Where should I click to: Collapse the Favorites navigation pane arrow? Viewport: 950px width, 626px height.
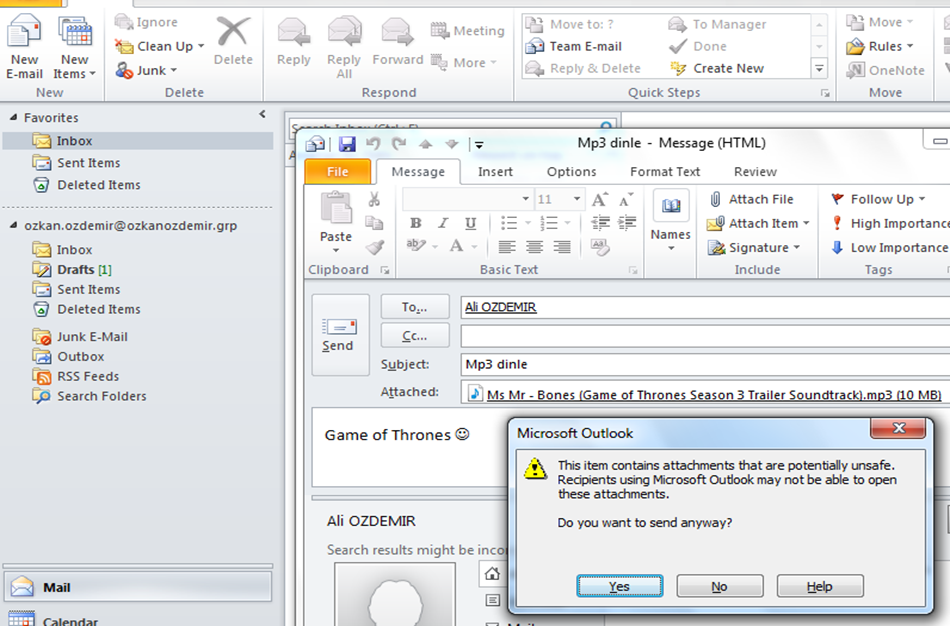pos(262,114)
